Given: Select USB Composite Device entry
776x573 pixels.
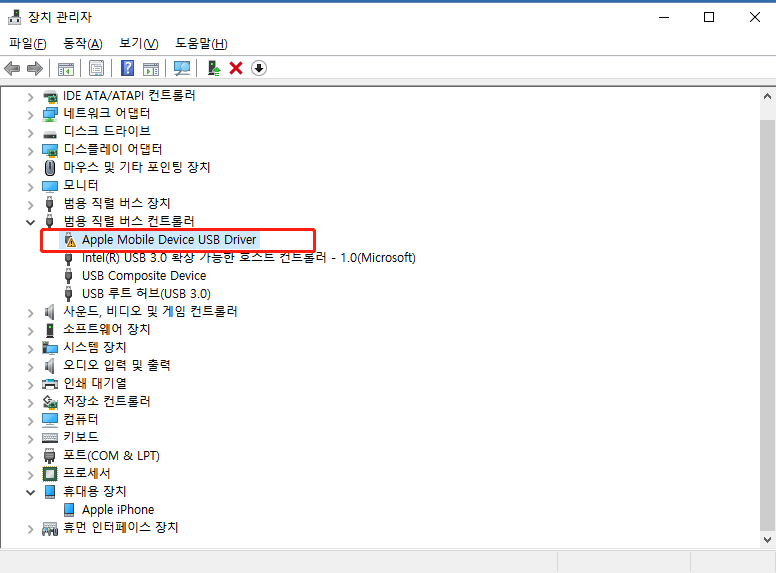Looking at the screenshot, I should pos(144,276).
